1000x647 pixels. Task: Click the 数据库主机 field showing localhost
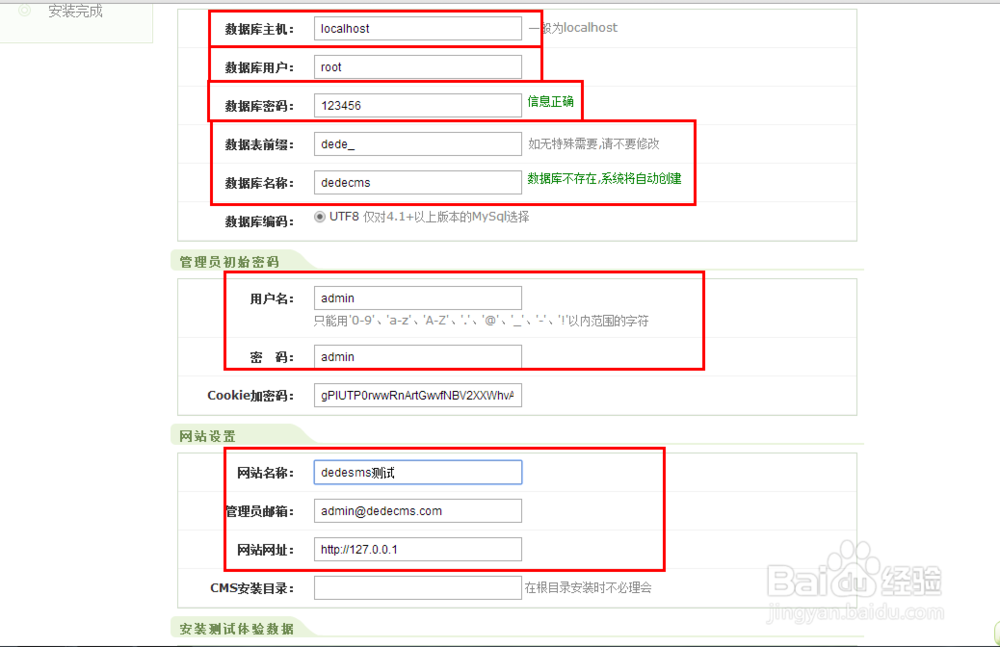point(417,28)
